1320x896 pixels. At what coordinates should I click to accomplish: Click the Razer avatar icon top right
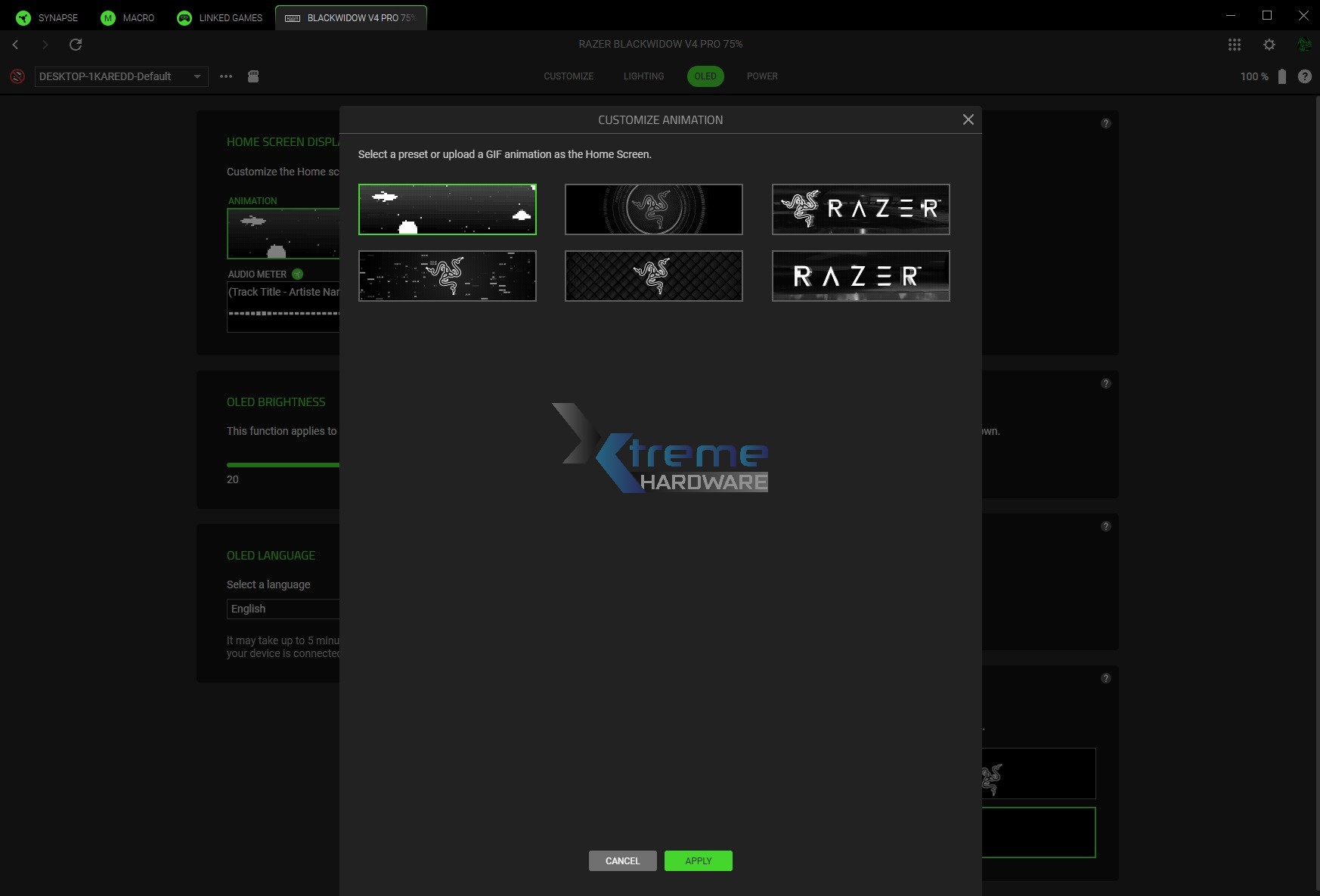(1304, 45)
